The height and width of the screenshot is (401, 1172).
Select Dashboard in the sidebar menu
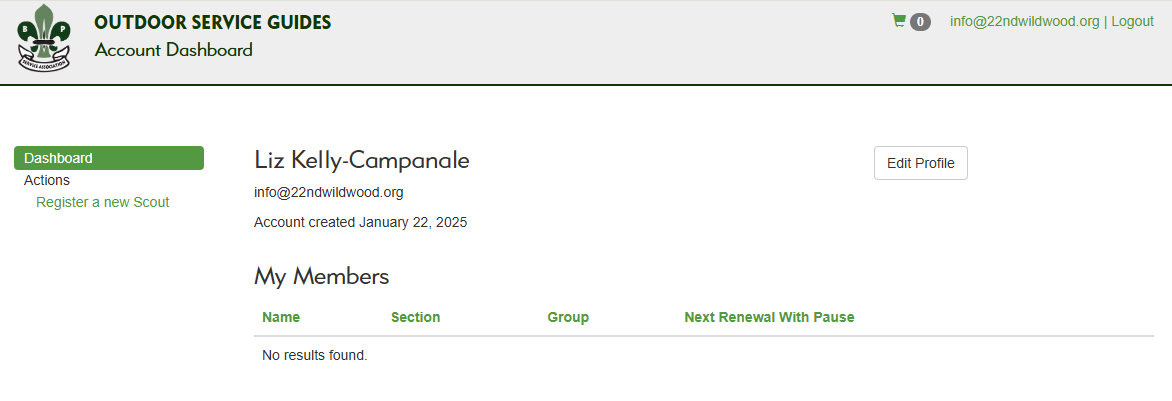[x=109, y=158]
